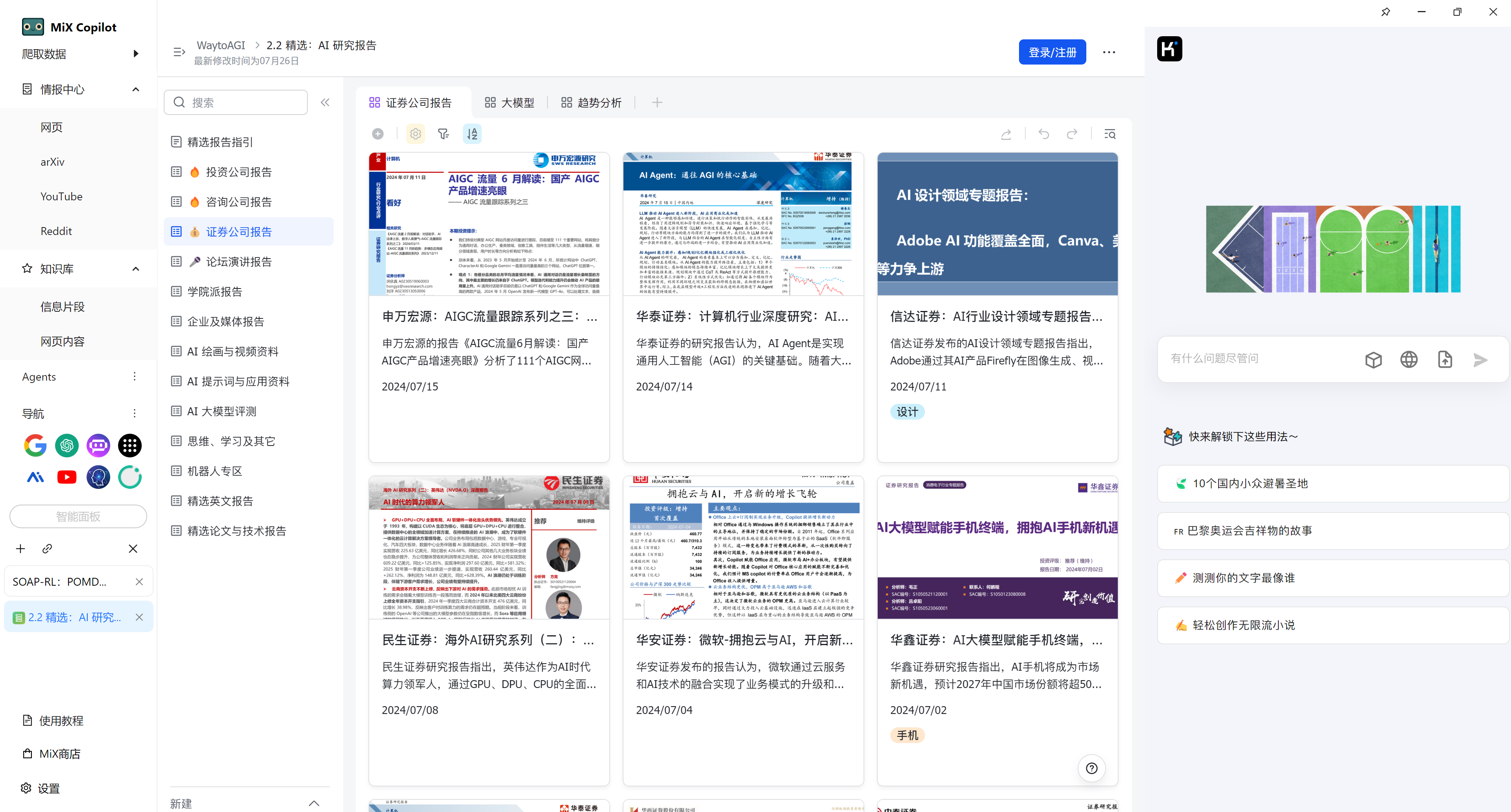
Task: Toggle the outline menu icon beside WaytoAGI
Action: click(179, 52)
